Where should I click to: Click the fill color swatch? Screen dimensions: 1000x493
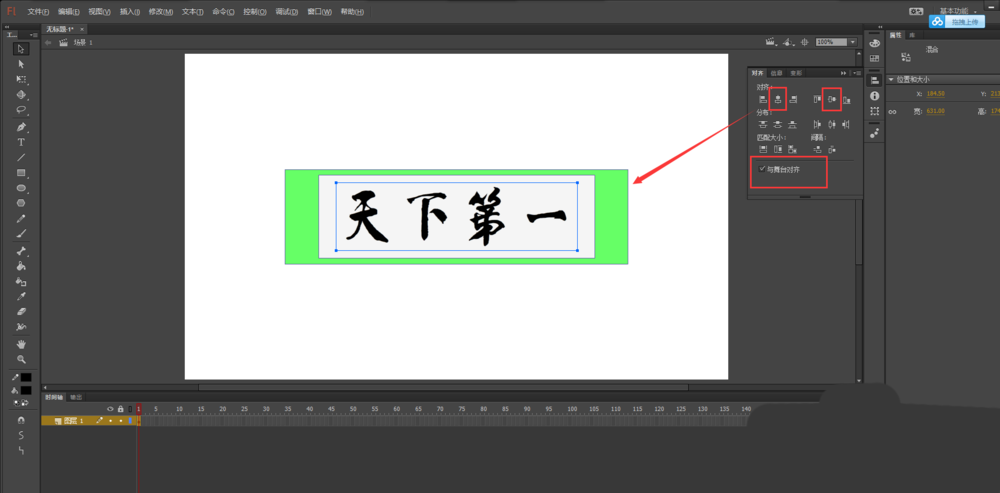click(26, 390)
